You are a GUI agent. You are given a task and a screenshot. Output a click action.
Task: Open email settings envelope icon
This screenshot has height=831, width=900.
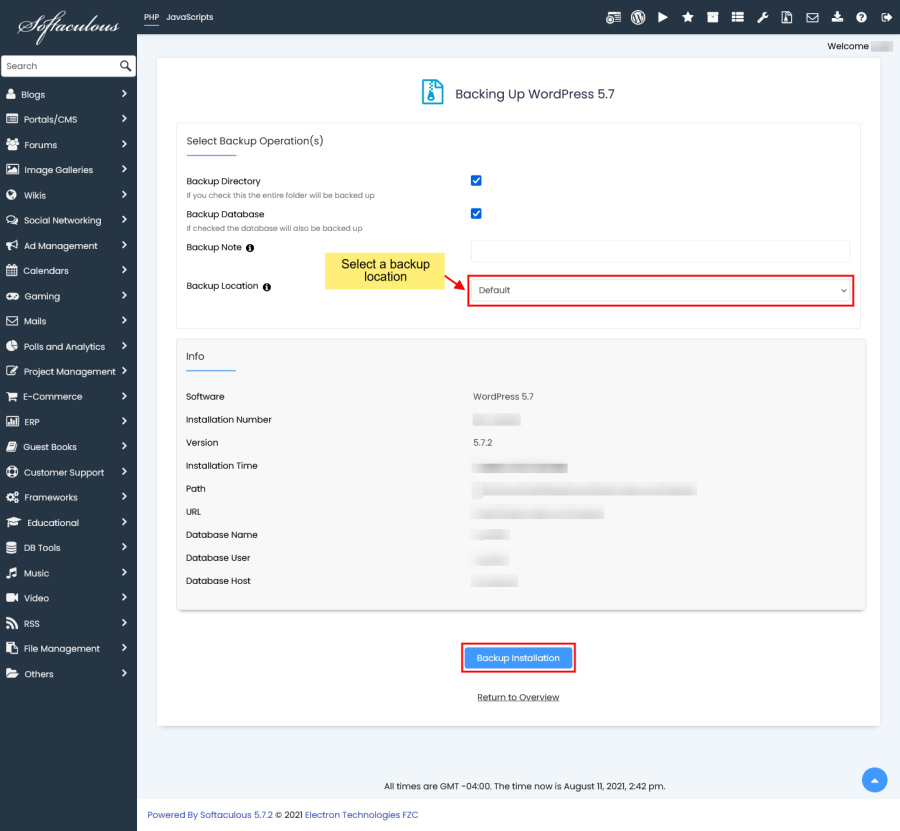[x=812, y=18]
